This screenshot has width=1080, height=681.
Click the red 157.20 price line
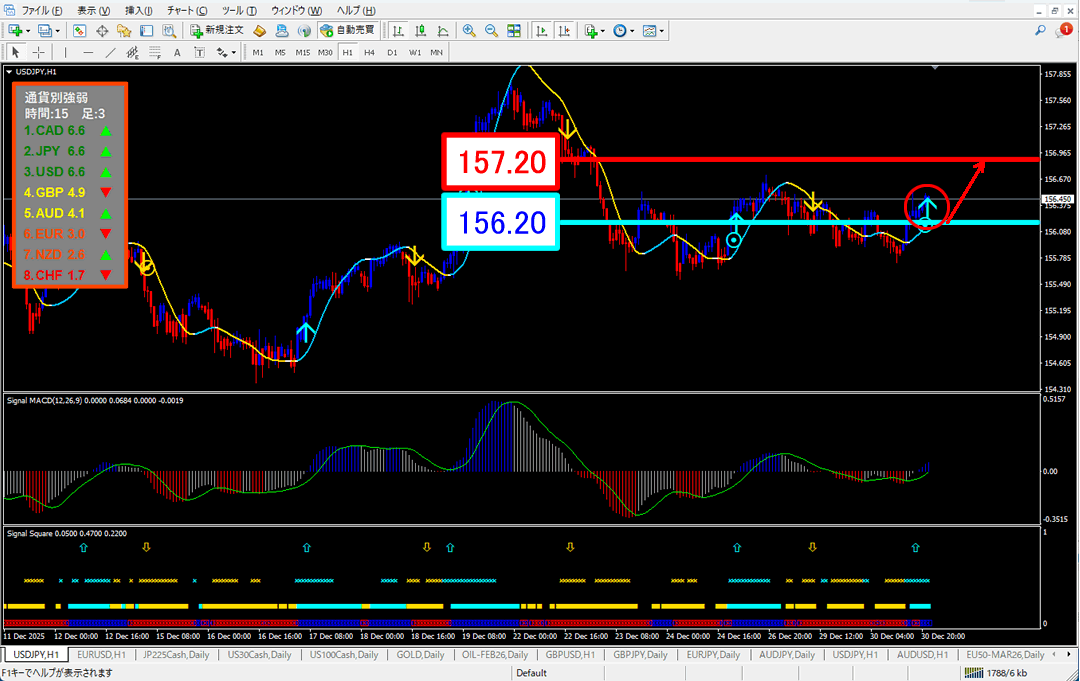(x=800, y=159)
